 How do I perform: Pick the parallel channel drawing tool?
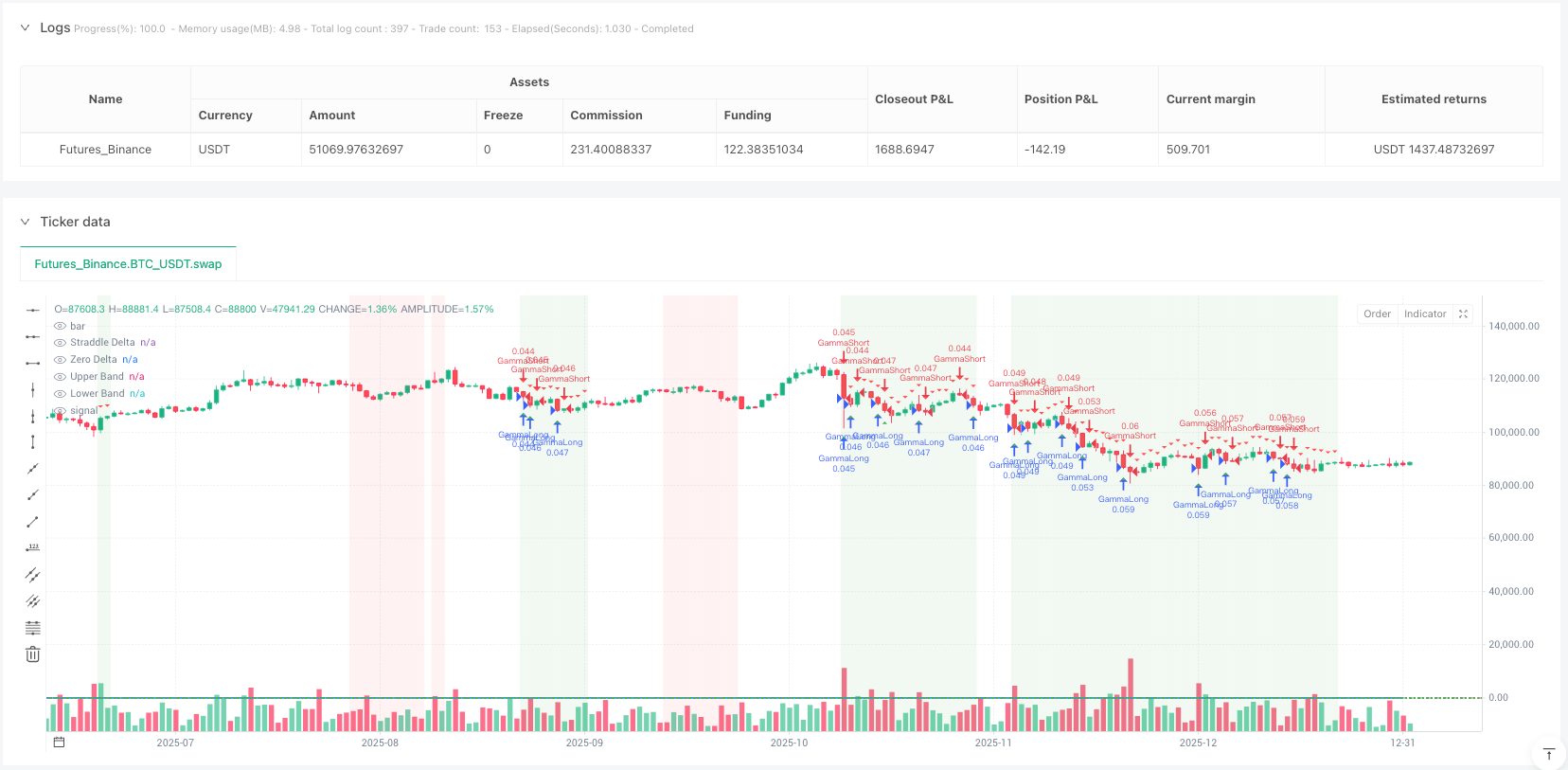[32, 574]
